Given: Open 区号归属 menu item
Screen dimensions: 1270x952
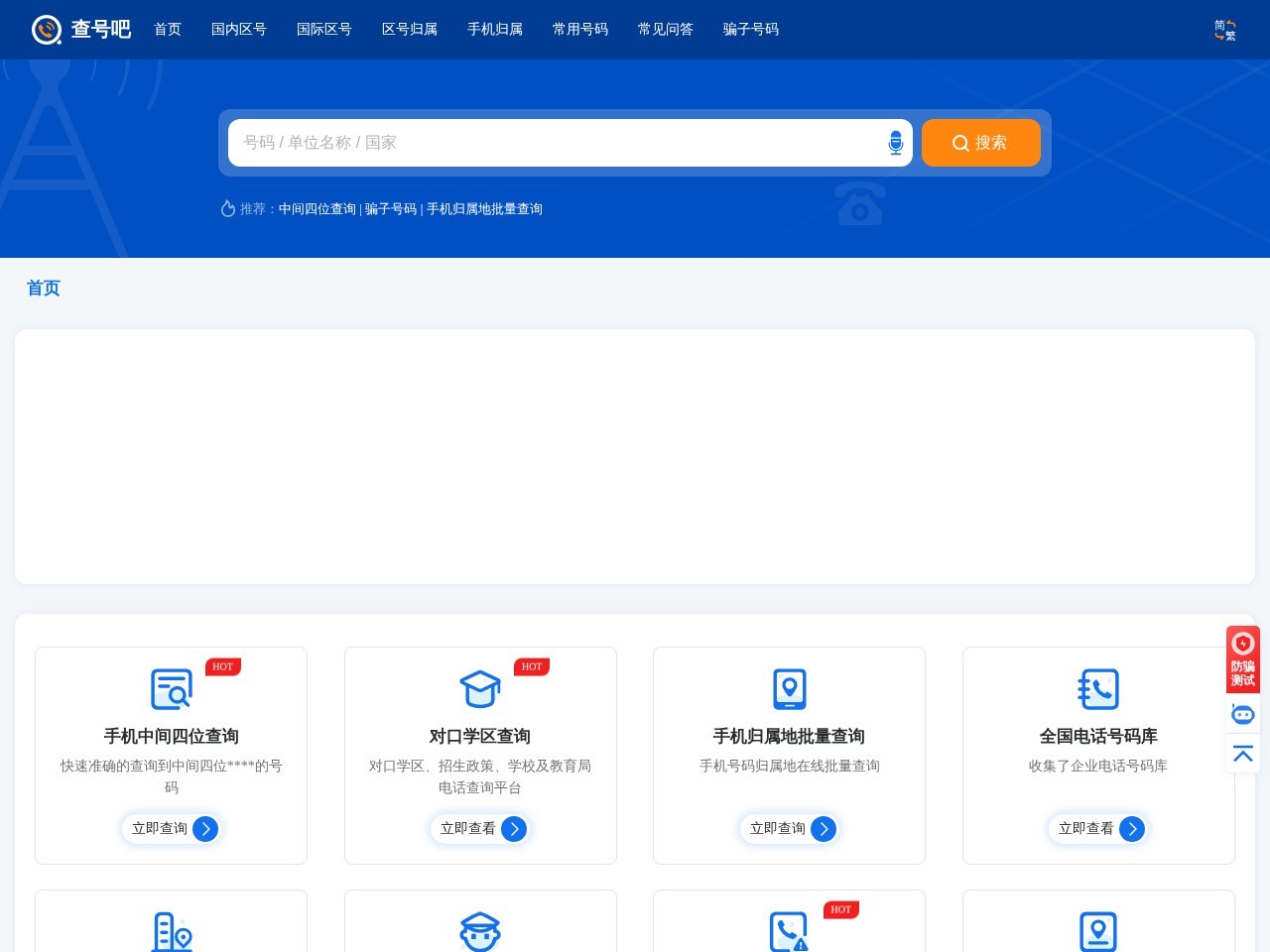Looking at the screenshot, I should (x=410, y=30).
